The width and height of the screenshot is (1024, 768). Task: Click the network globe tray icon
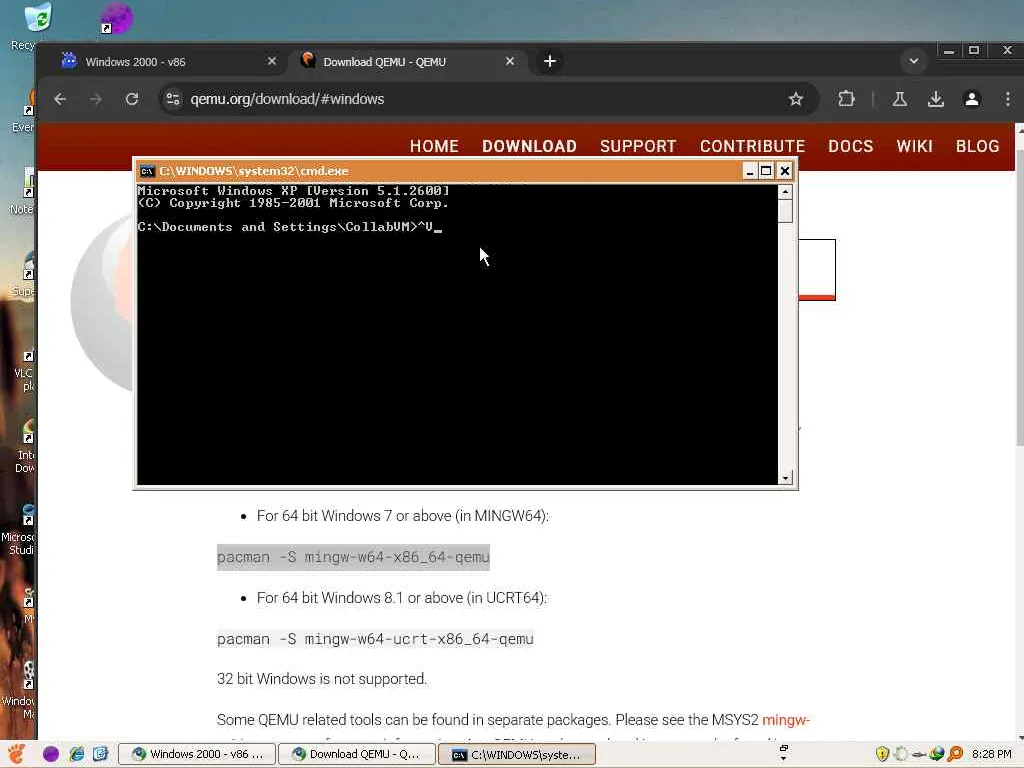[936, 754]
